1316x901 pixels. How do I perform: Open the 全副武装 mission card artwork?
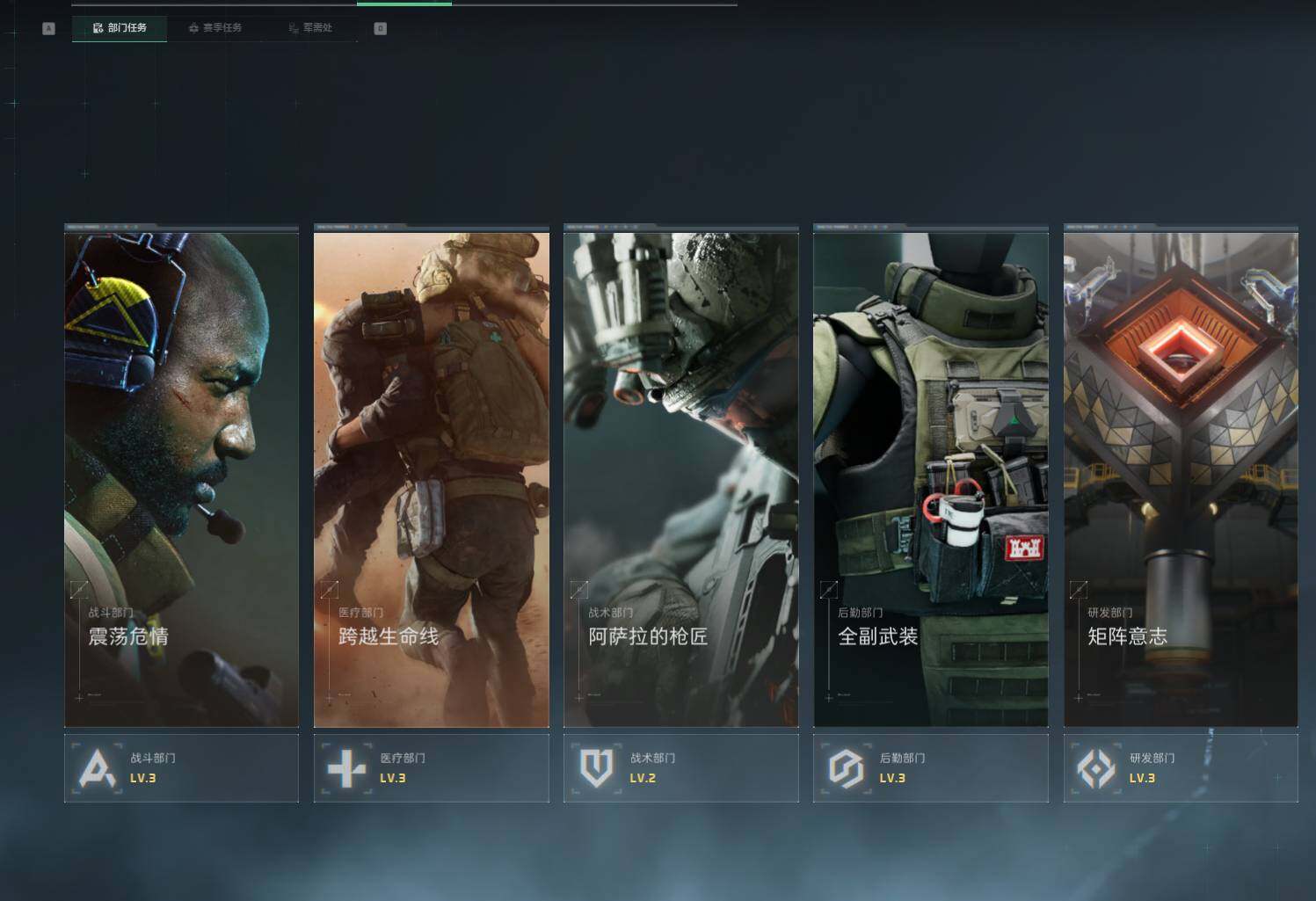click(931, 479)
